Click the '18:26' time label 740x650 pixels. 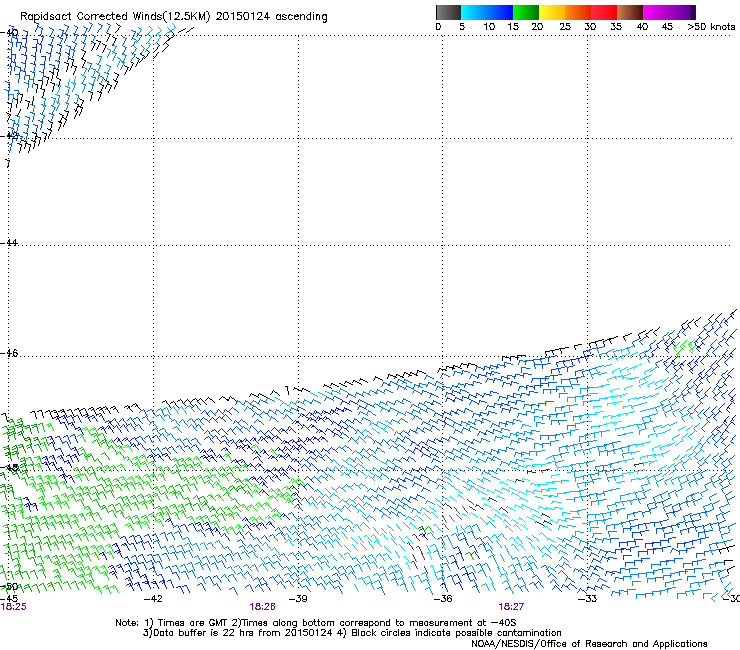click(262, 607)
